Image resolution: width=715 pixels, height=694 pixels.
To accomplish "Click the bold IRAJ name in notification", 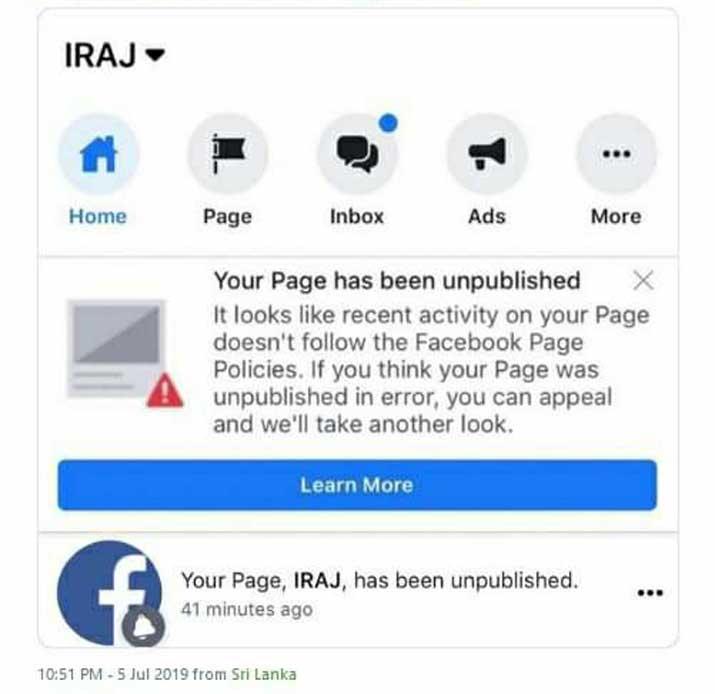I will coord(317,580).
